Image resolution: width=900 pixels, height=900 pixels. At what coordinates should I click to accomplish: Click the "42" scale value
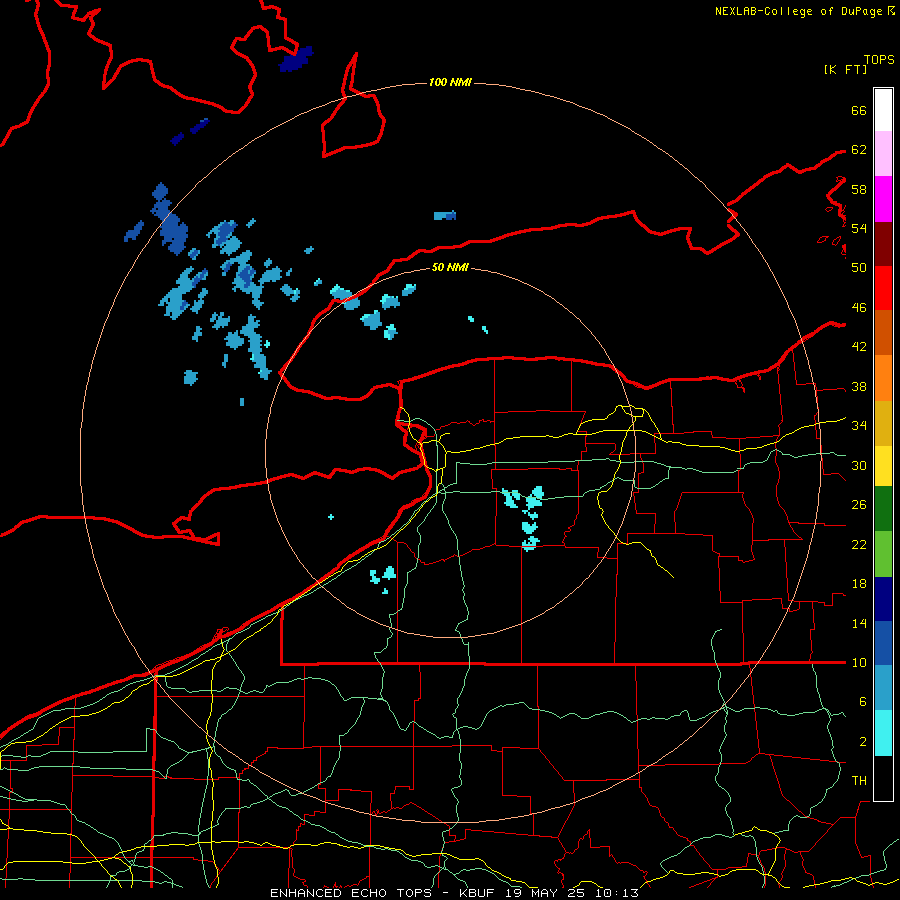(859, 347)
